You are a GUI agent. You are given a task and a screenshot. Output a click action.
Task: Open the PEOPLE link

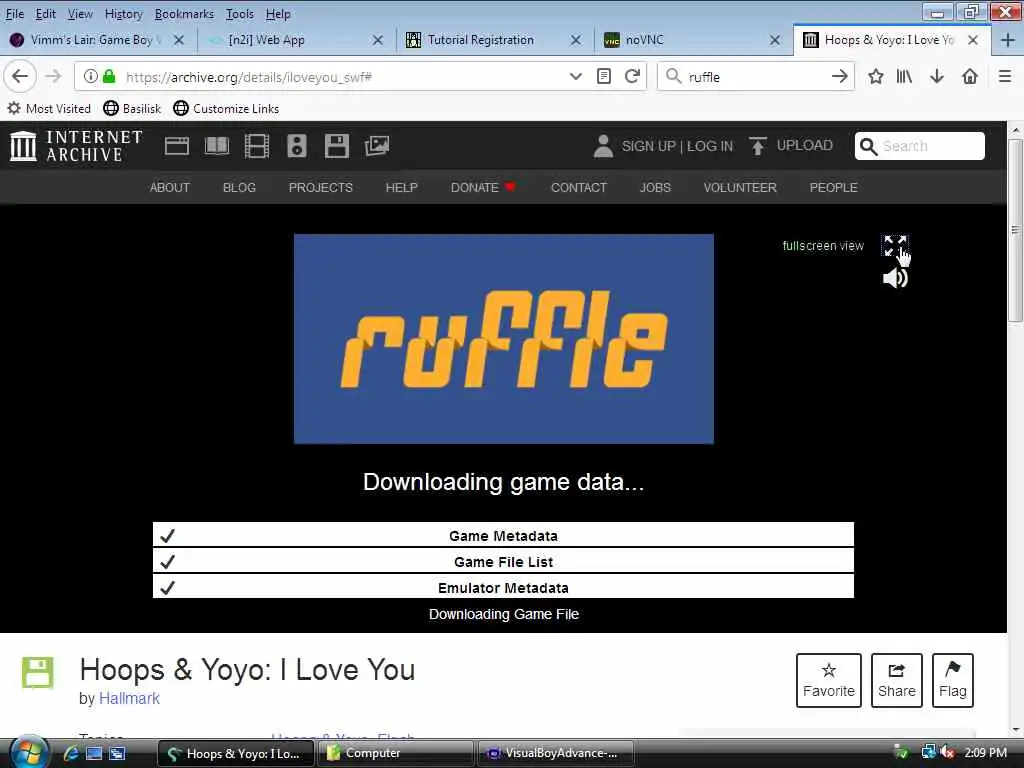click(x=833, y=187)
